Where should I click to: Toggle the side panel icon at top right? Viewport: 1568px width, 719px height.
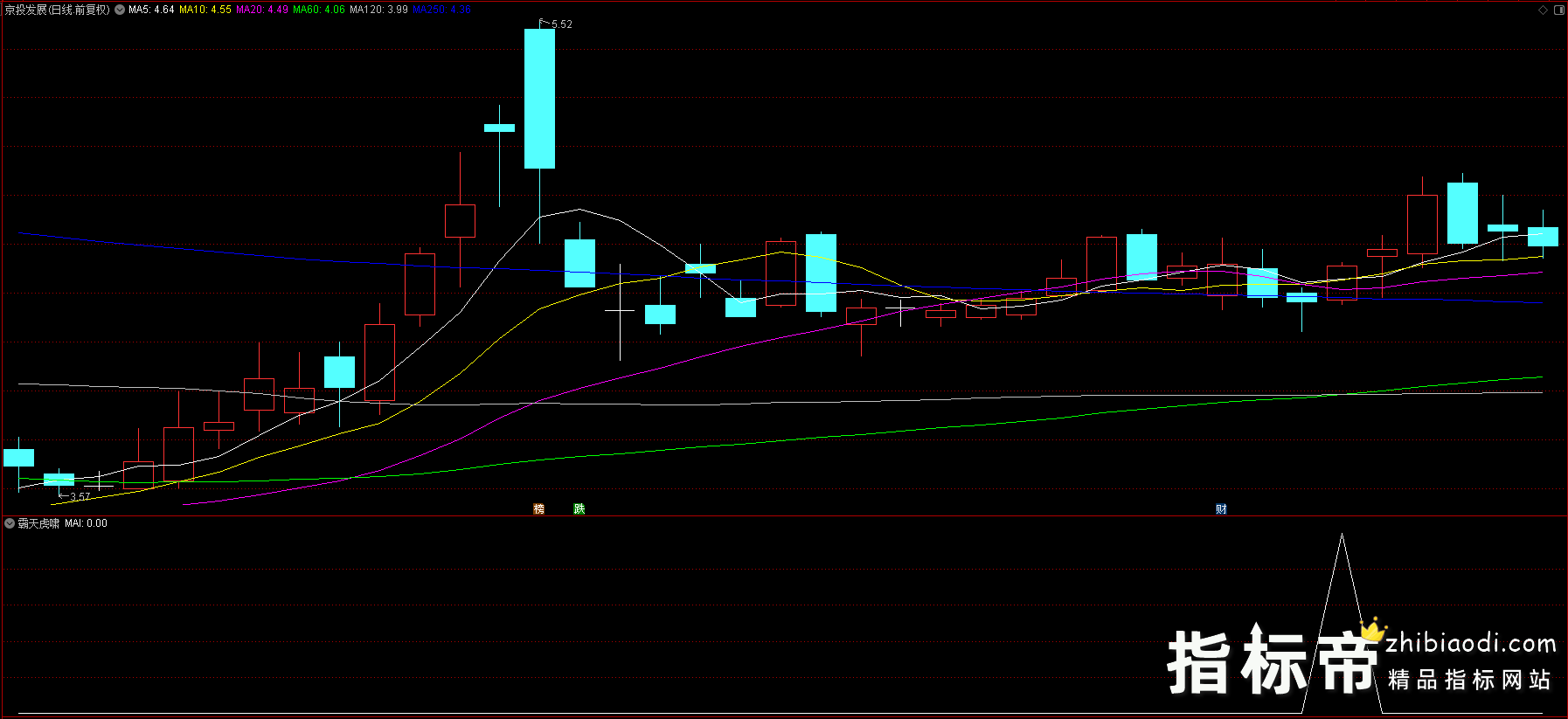point(1559,10)
